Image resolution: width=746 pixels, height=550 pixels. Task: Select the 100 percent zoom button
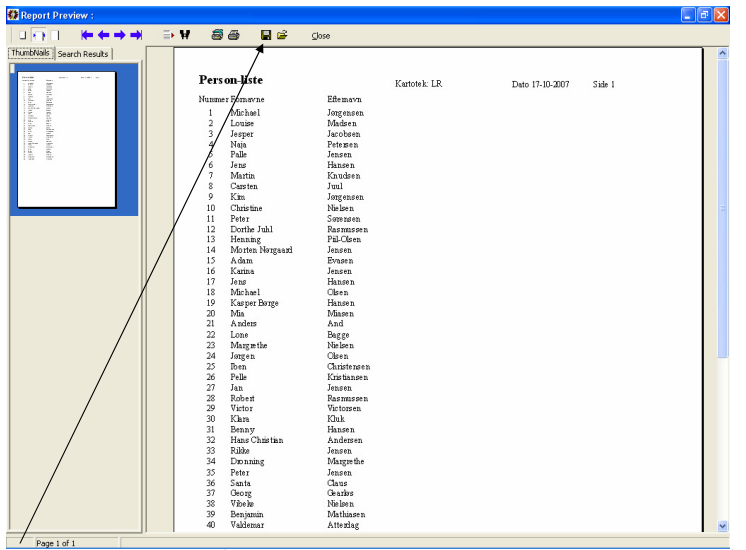[x=55, y=35]
